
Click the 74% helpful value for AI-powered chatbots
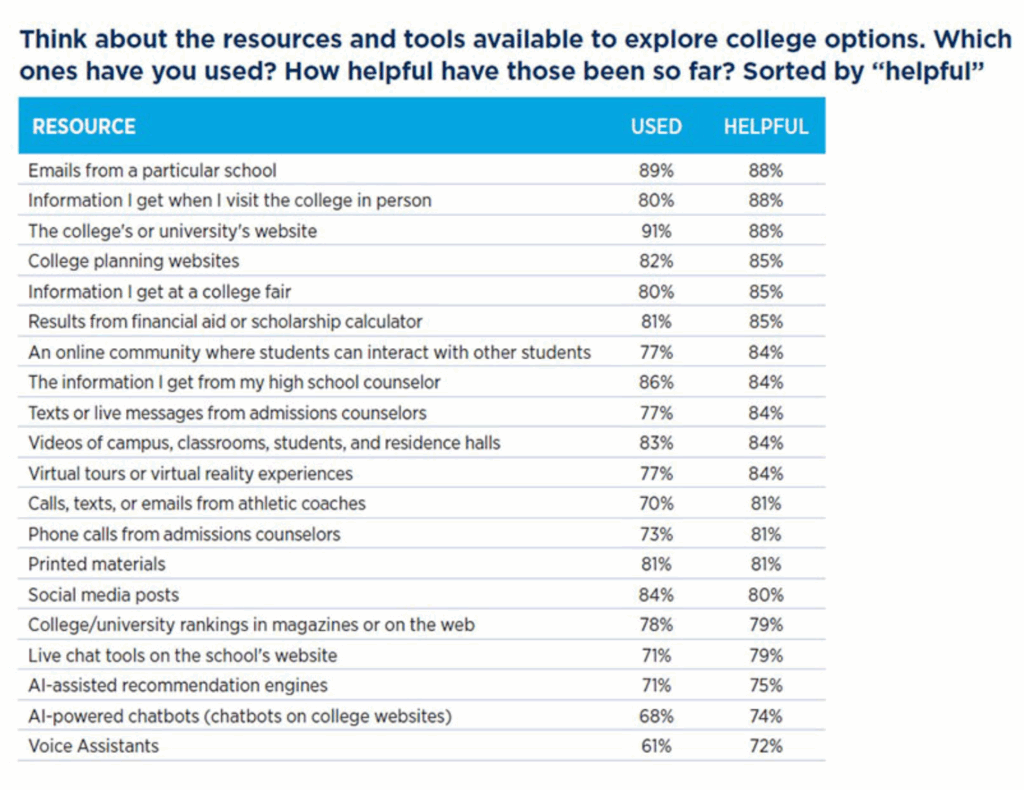pos(766,716)
